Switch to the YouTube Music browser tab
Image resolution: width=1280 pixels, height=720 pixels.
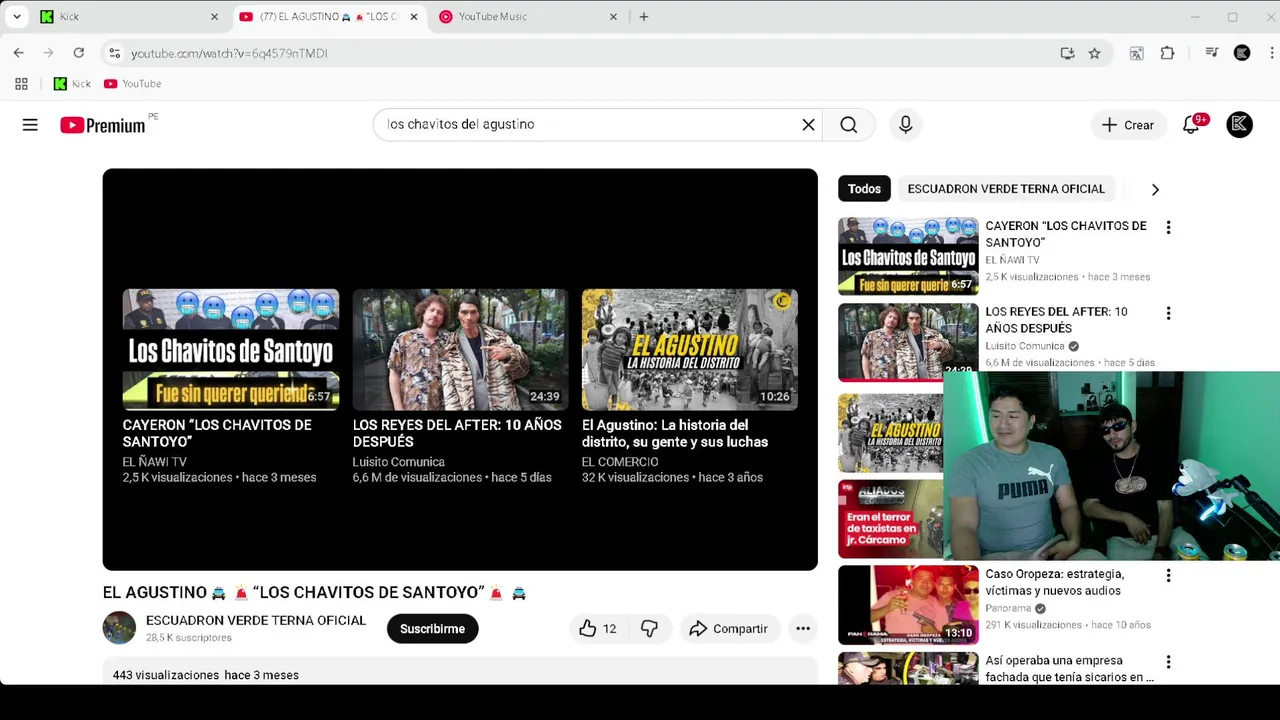[527, 17]
